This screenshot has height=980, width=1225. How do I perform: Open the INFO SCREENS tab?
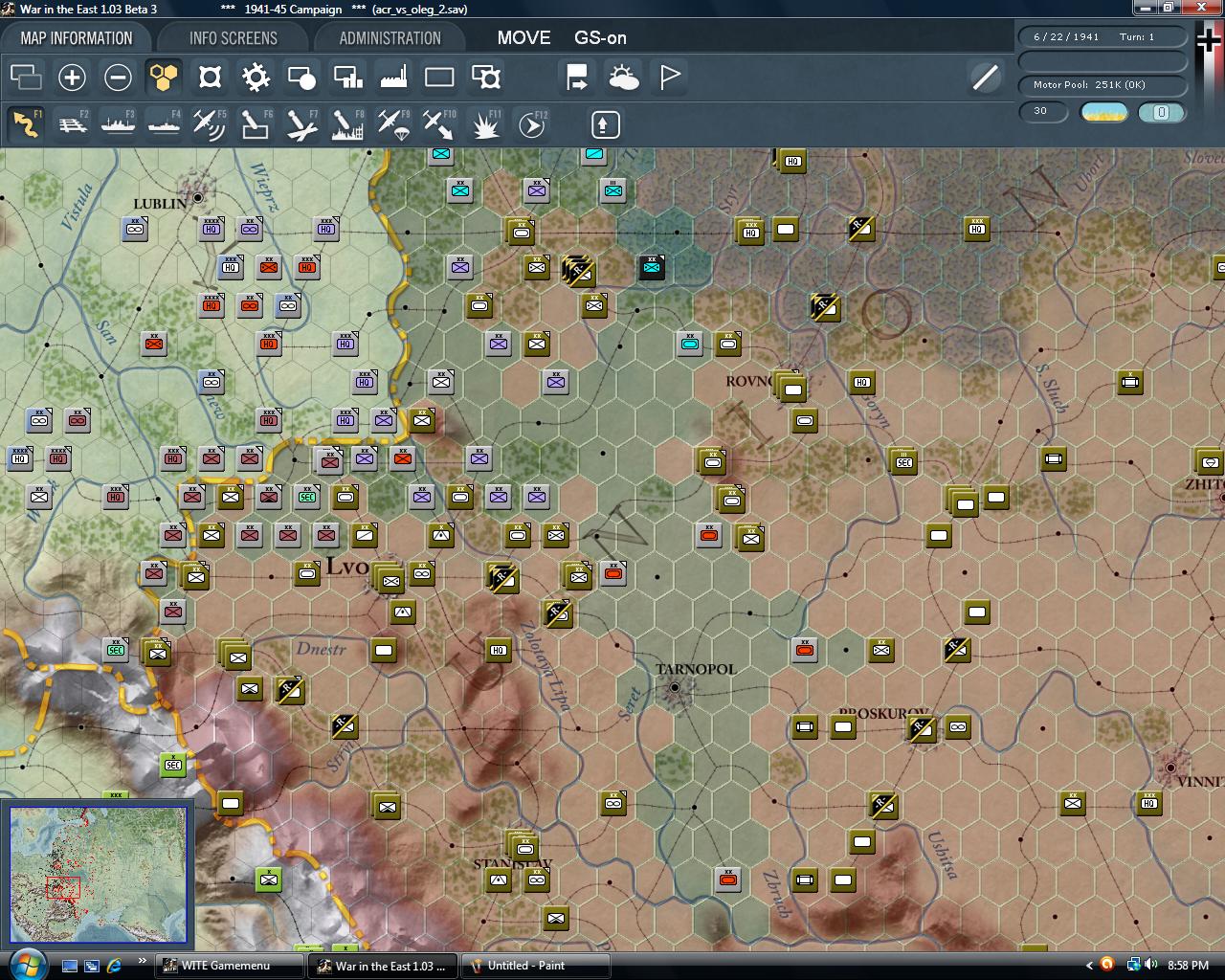pos(234,38)
